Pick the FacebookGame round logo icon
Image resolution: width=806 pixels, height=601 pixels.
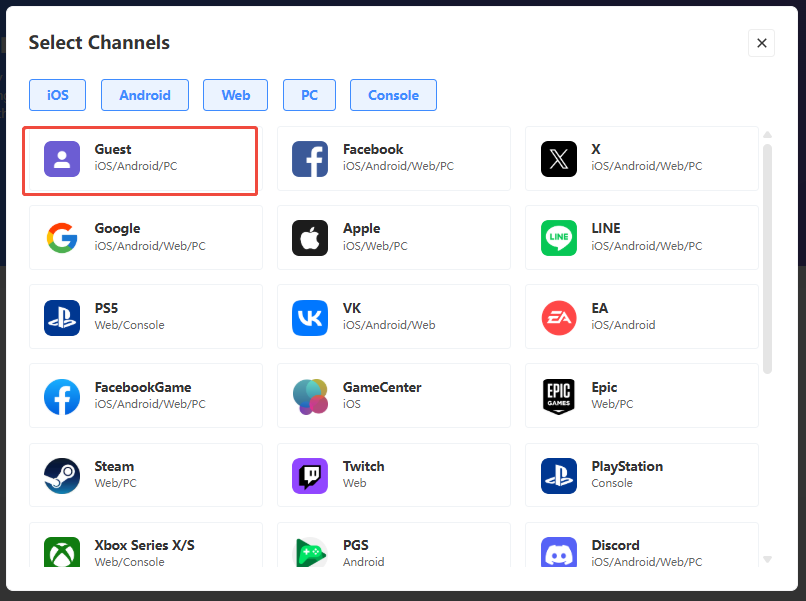pyautogui.click(x=62, y=396)
